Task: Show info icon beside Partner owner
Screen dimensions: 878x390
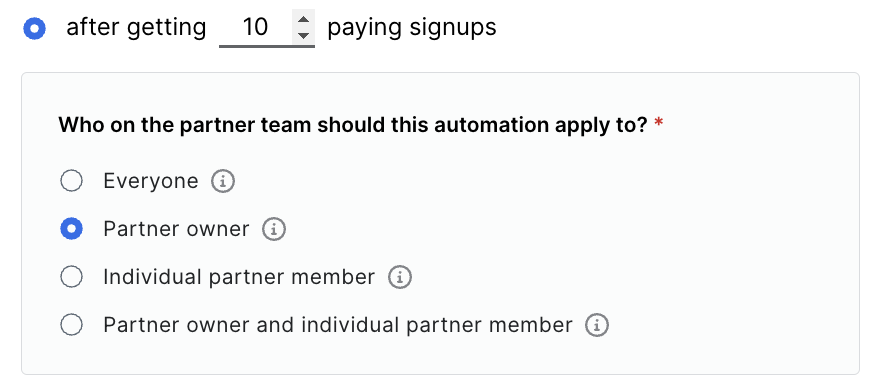Action: coord(274,229)
